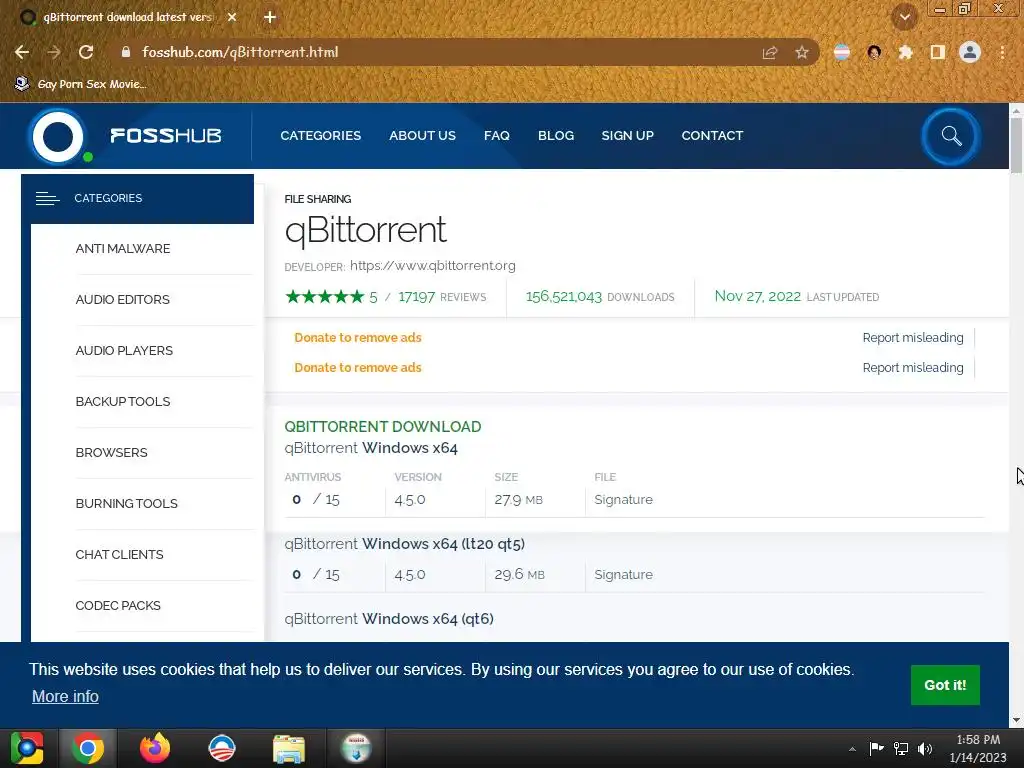Download qBittorrent Windows x64
Screen dimensions: 1024x768
click(x=371, y=448)
